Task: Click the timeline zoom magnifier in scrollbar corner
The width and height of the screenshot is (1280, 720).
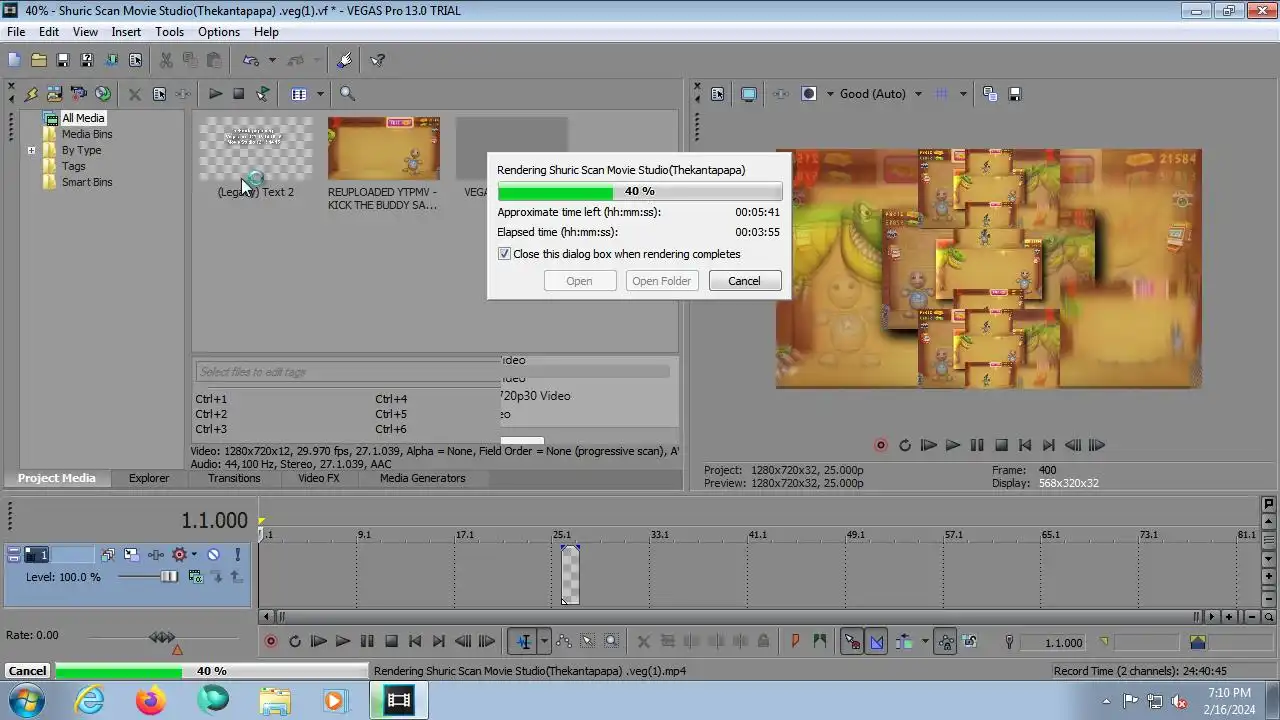Action: pyautogui.click(x=1269, y=617)
